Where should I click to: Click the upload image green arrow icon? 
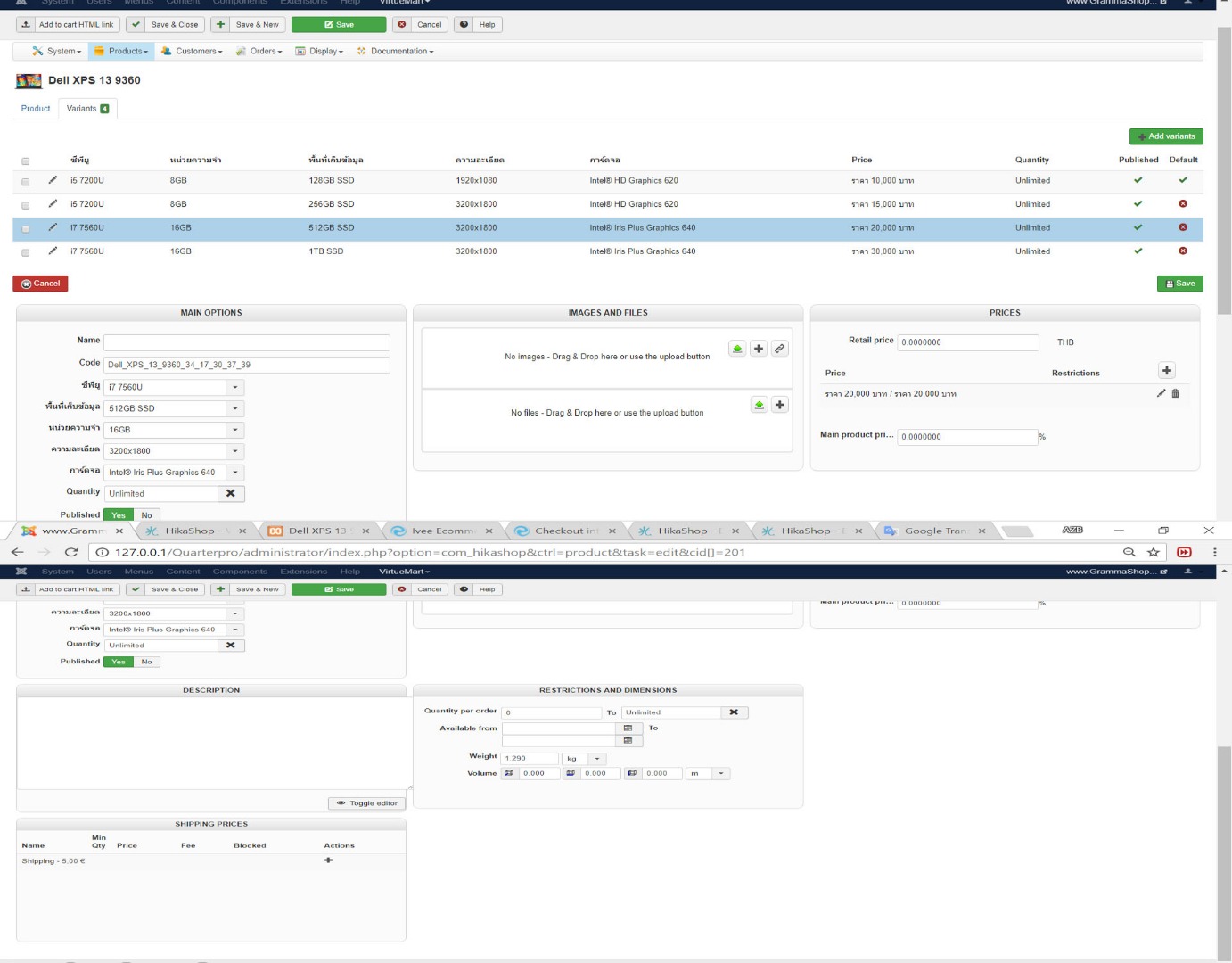click(x=737, y=349)
